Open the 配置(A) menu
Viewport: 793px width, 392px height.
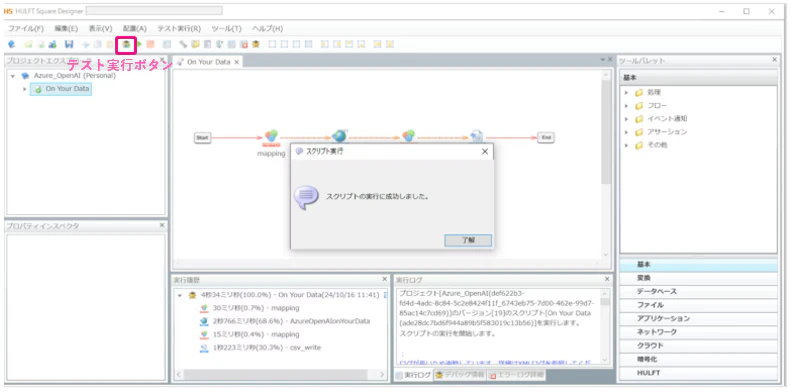tap(135, 29)
